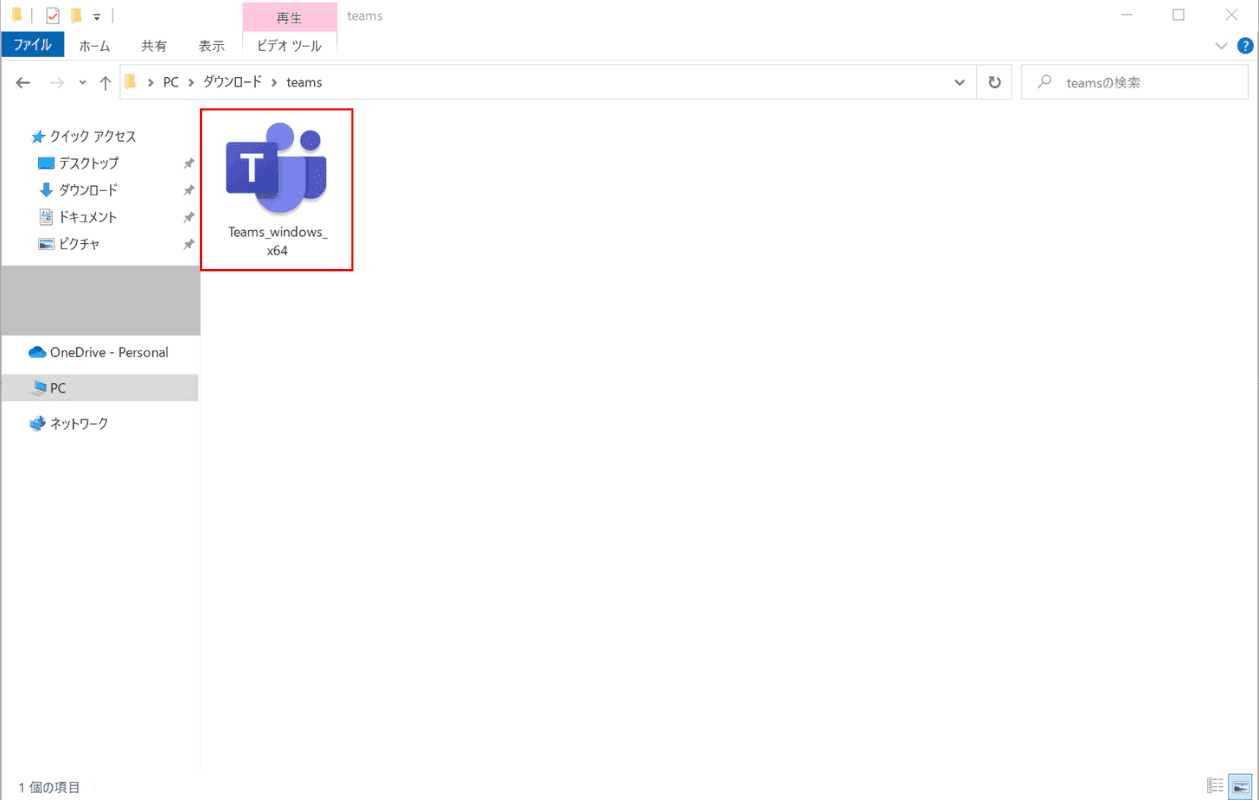Click the folder icon in address bar

[x=131, y=82]
